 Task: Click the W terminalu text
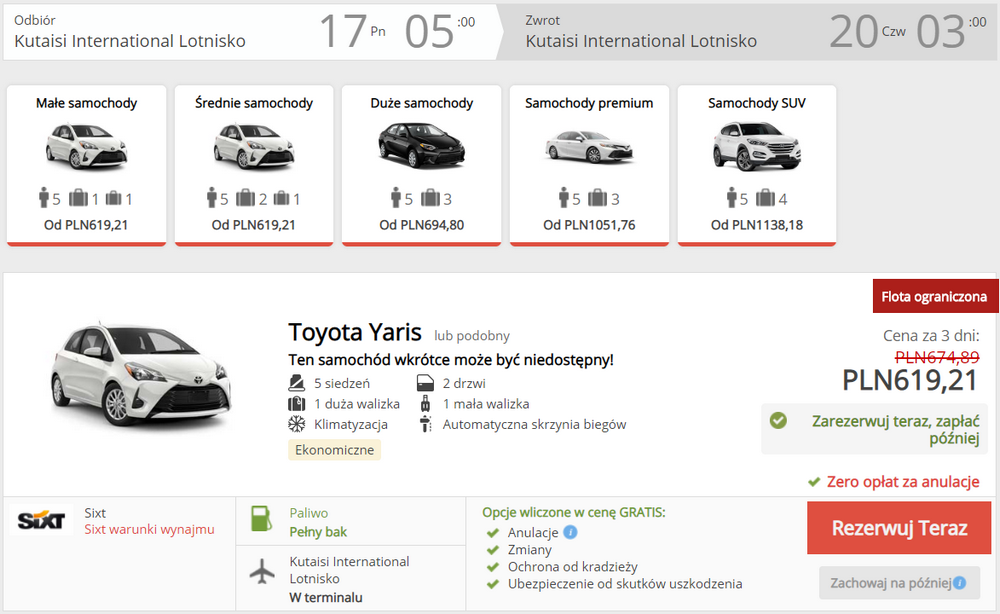326,597
